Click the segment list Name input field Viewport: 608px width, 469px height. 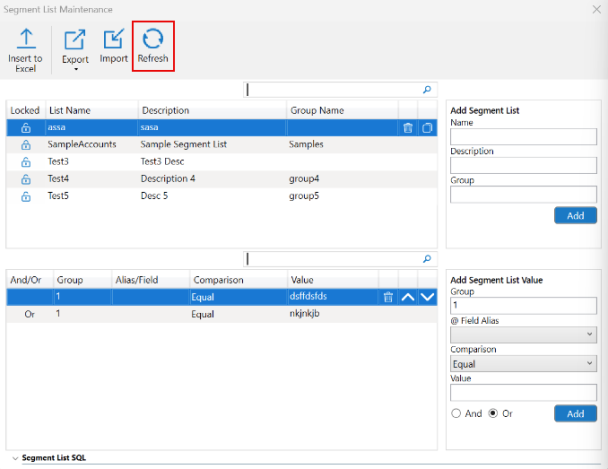(x=524, y=137)
